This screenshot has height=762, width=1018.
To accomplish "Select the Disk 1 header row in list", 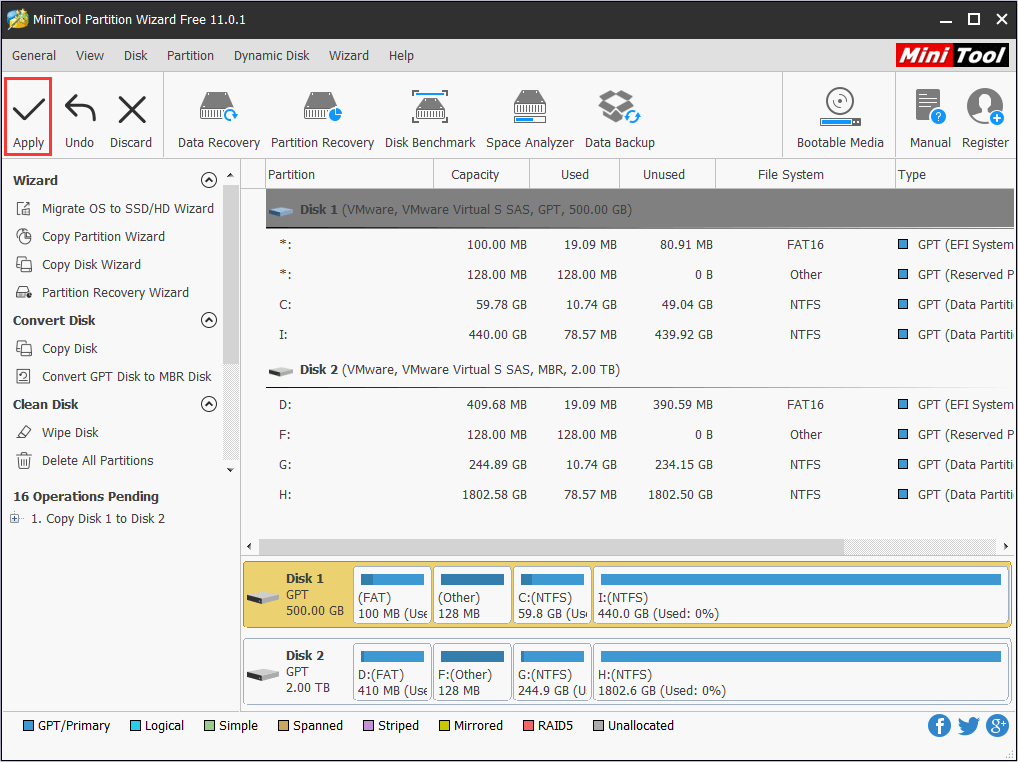I will point(639,210).
